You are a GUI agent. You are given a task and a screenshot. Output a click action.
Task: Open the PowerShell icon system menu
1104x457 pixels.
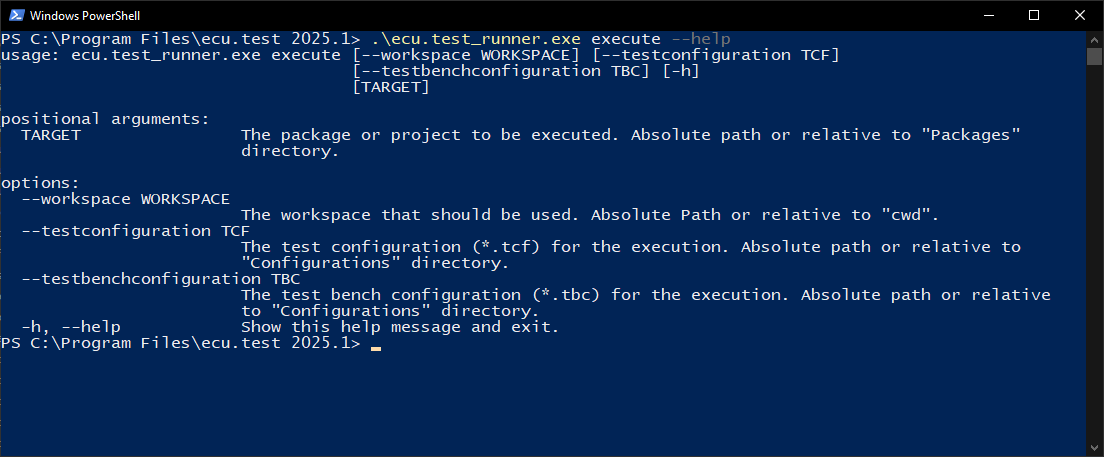(15, 15)
